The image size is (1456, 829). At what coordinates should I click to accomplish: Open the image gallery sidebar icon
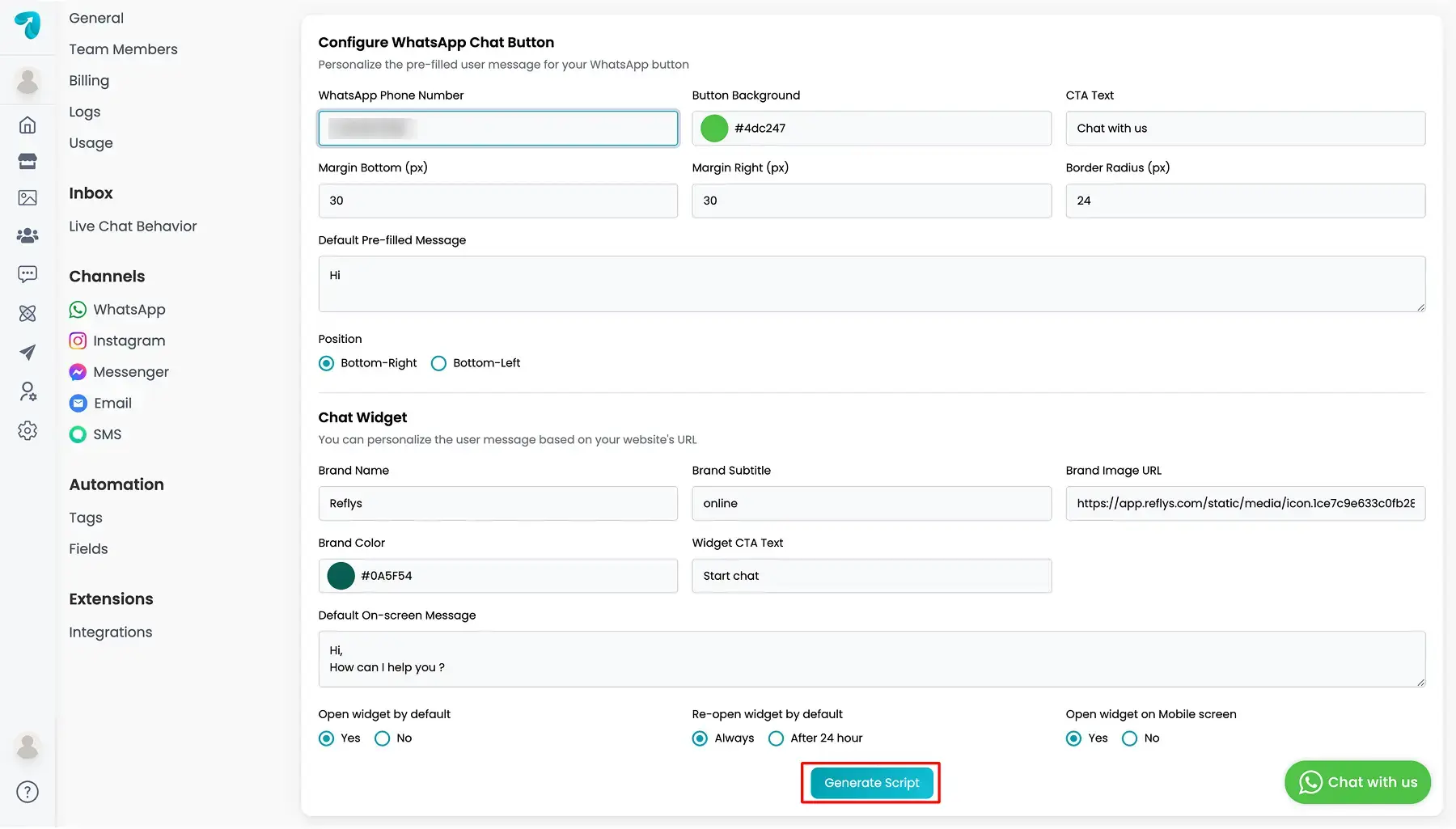tap(28, 198)
